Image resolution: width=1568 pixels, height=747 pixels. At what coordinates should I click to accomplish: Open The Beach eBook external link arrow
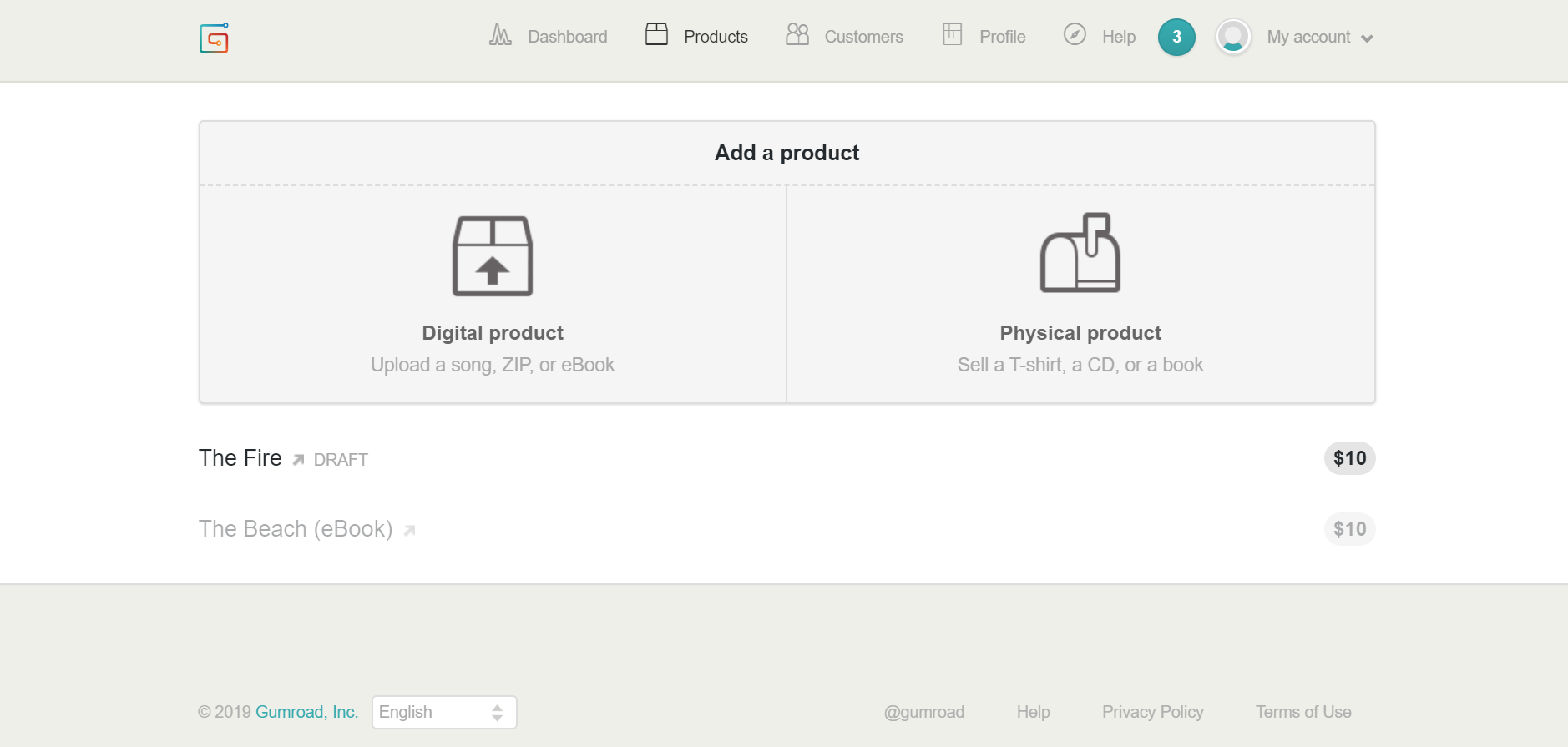point(409,531)
